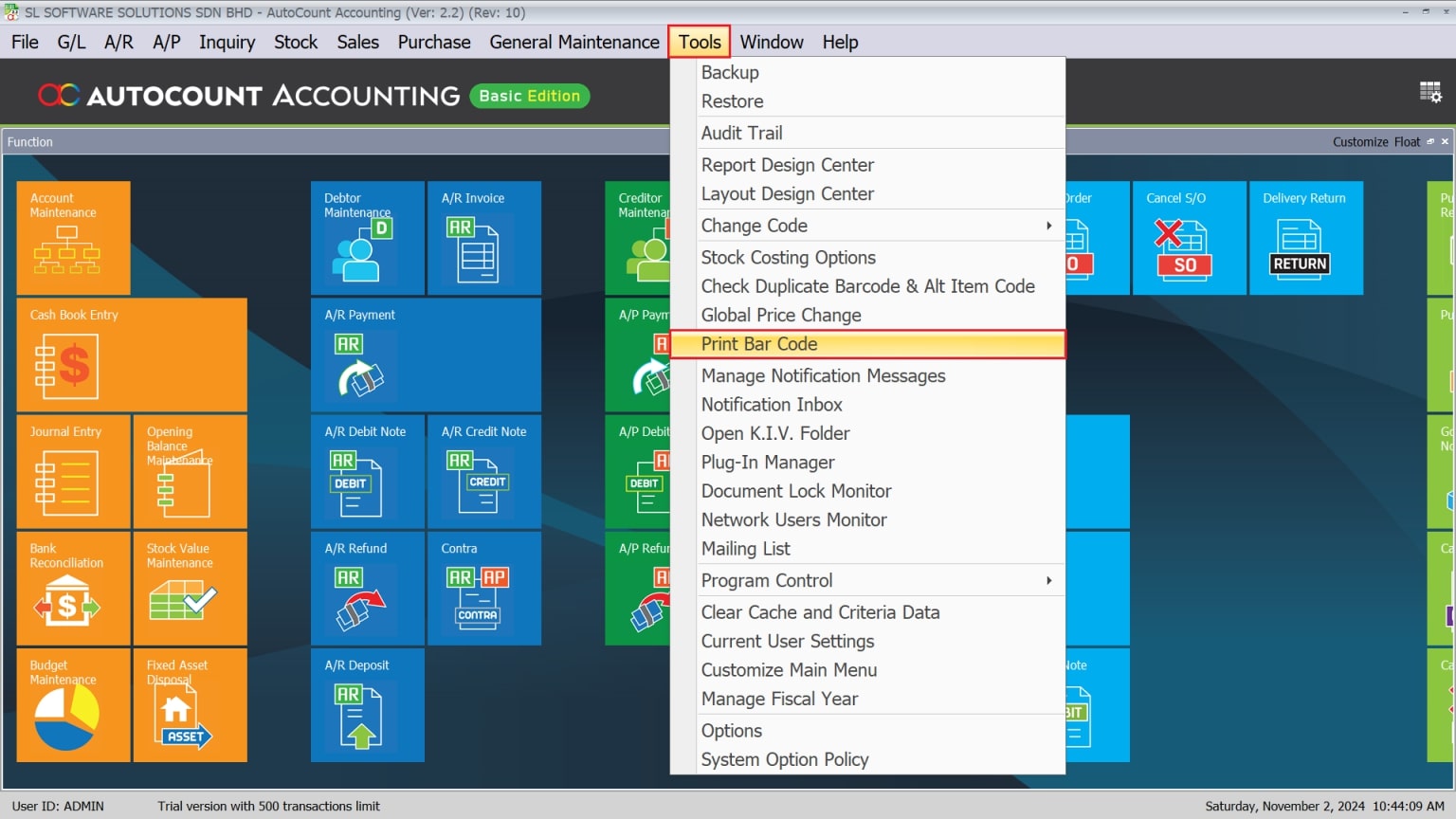Open the Delivery Return function
This screenshot has width=1456, height=819.
1306,238
